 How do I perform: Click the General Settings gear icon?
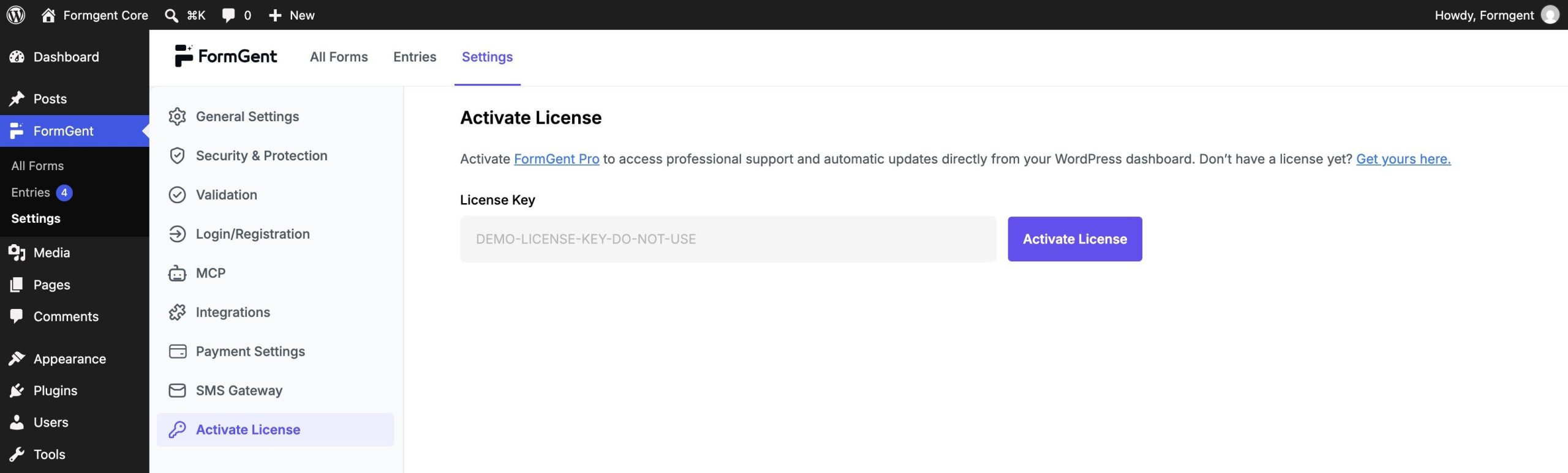click(177, 116)
